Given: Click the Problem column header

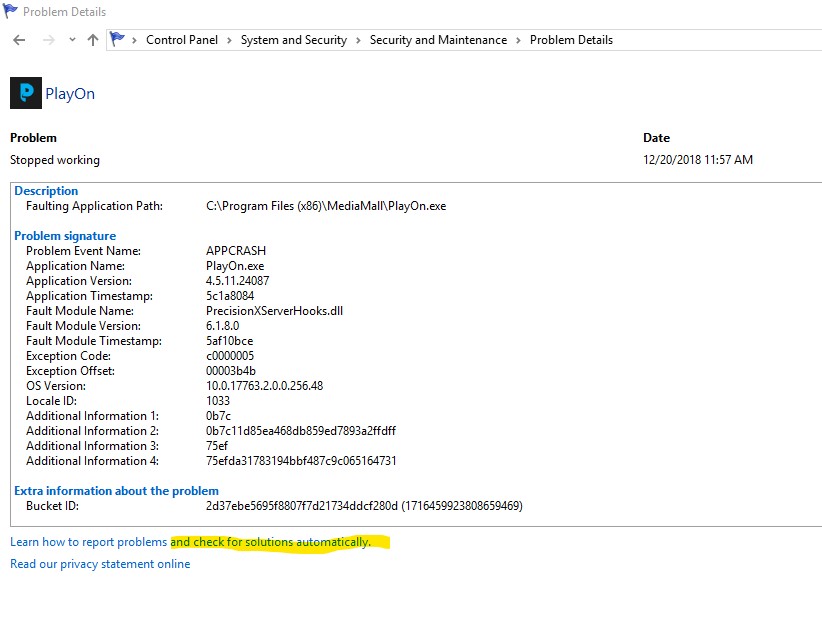Looking at the screenshot, I should click(33, 138).
